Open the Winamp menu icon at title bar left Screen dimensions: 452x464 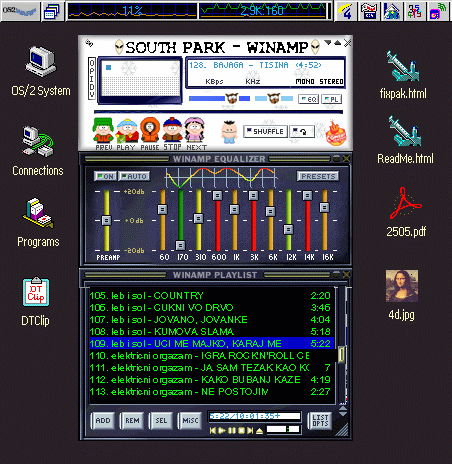point(89,43)
